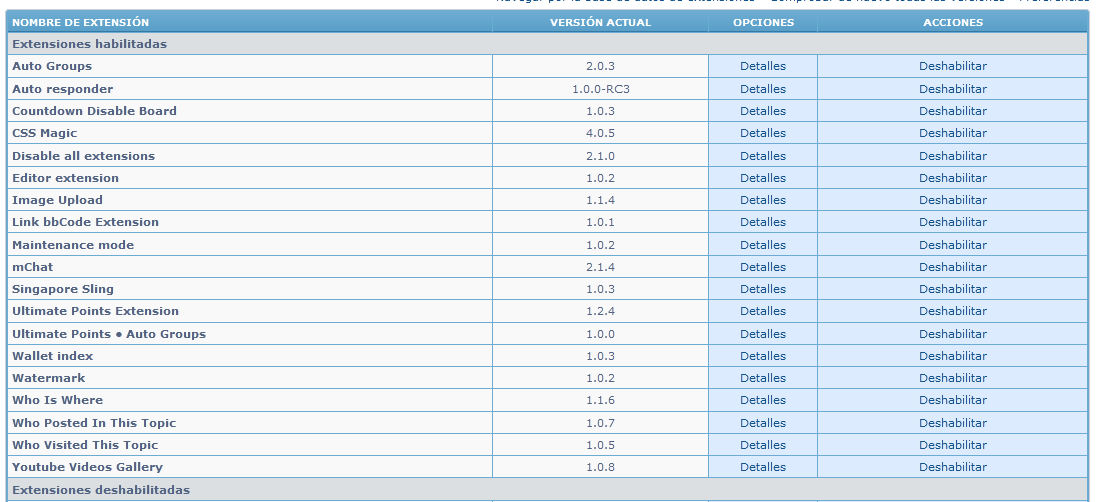Show Detalles for Disable all extensions
The image size is (1099, 502).
[763, 156]
